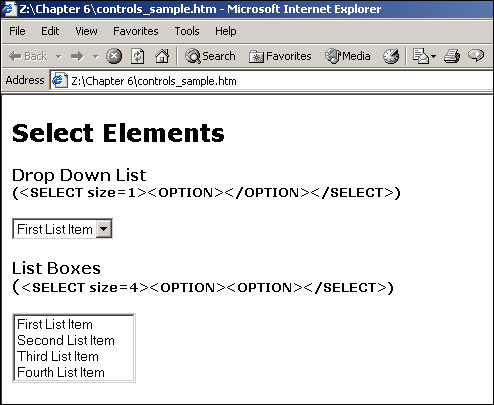Open the Favorites toolbar button
The image size is (494, 405).
(x=280, y=56)
